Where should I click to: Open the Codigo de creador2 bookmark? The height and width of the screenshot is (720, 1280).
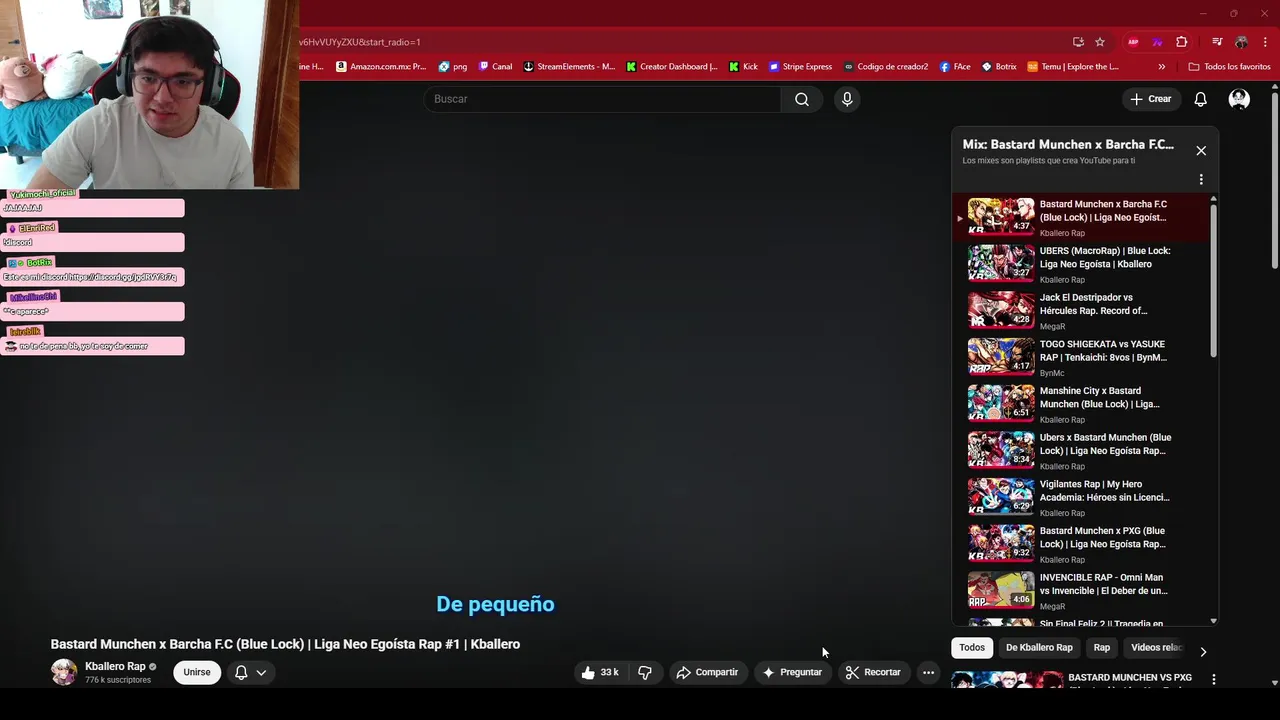pos(886,67)
